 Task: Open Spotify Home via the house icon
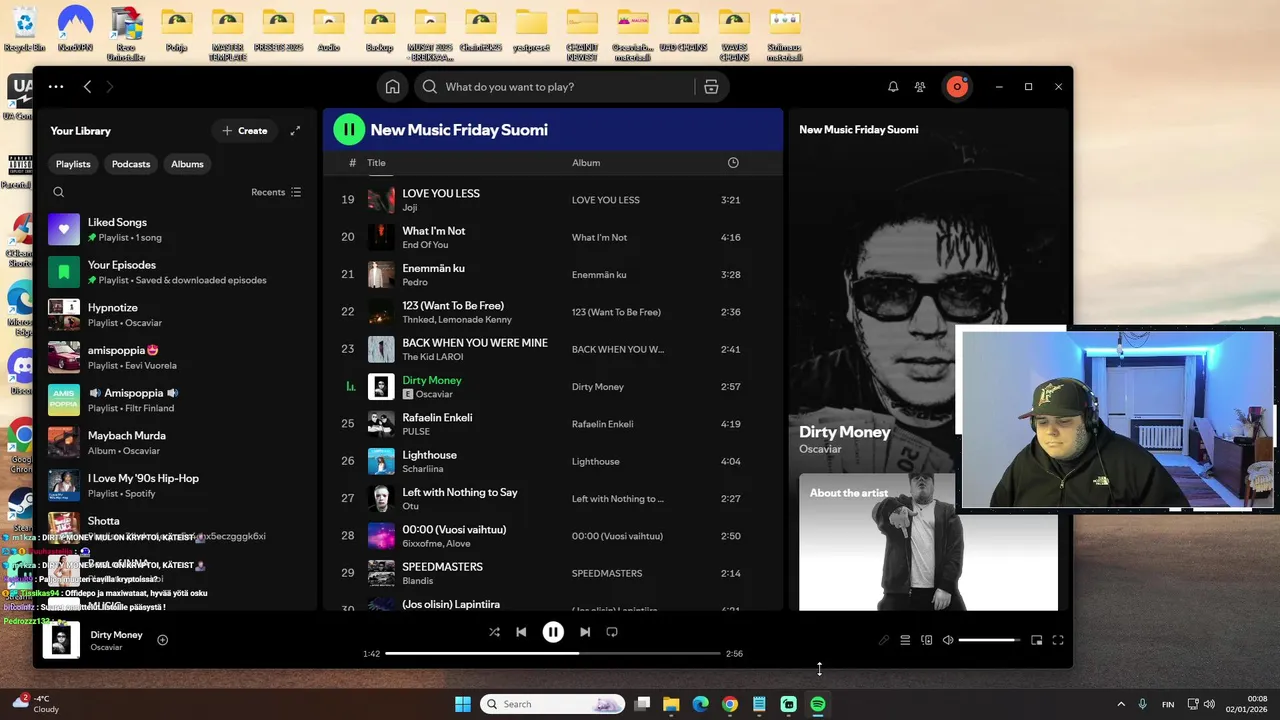click(x=393, y=87)
